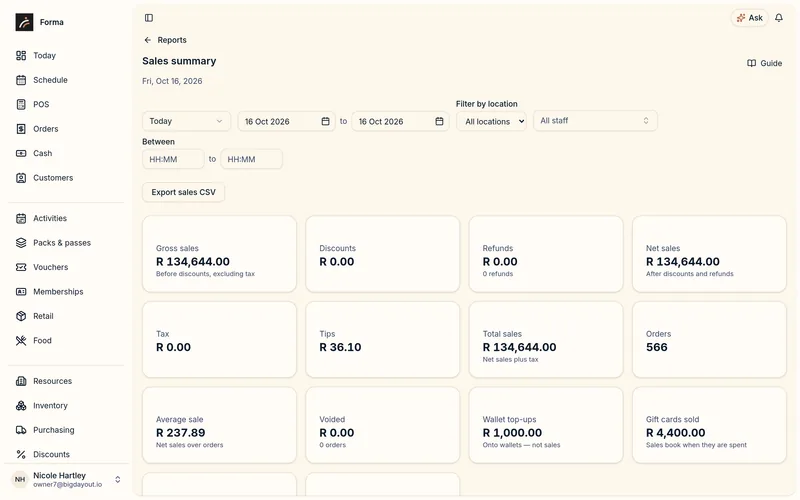
Task: Select the Activities icon
Action: point(21,218)
